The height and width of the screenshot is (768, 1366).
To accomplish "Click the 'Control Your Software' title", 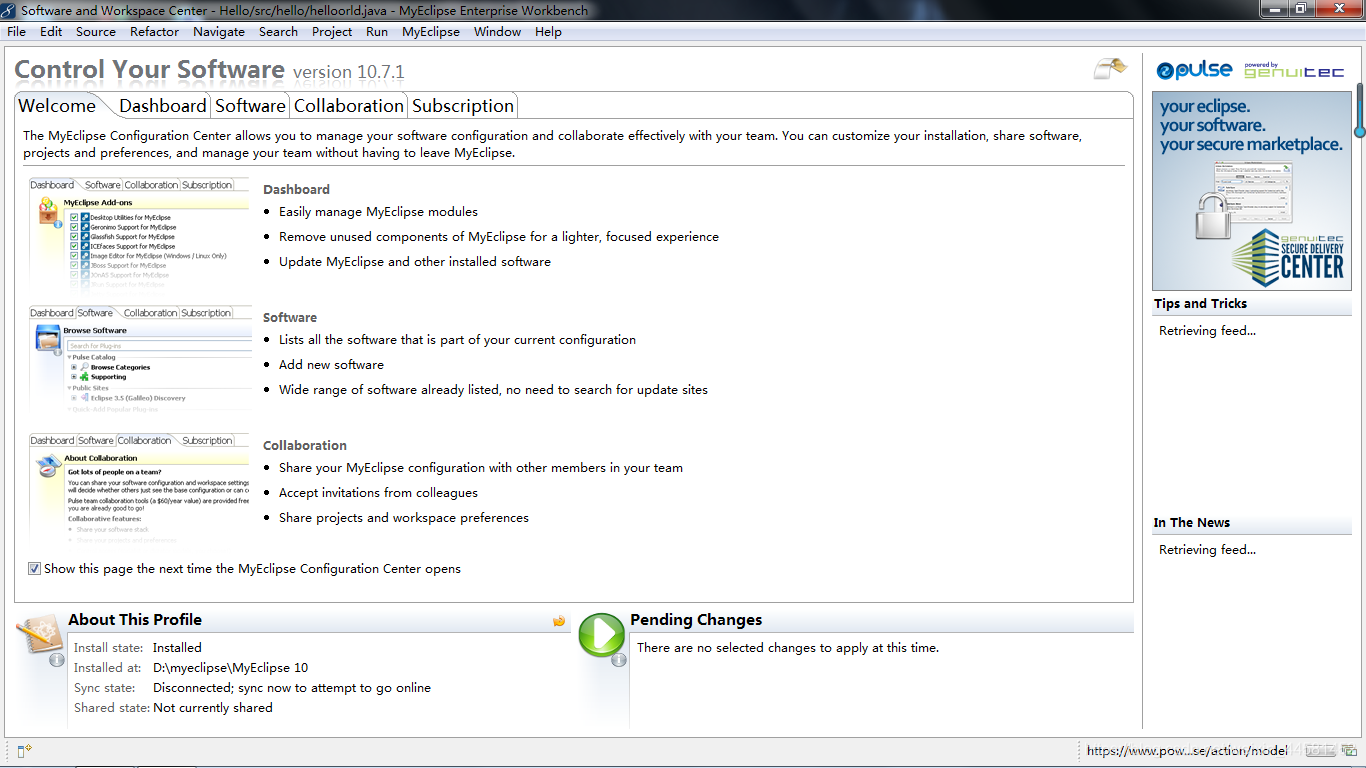I will [150, 69].
